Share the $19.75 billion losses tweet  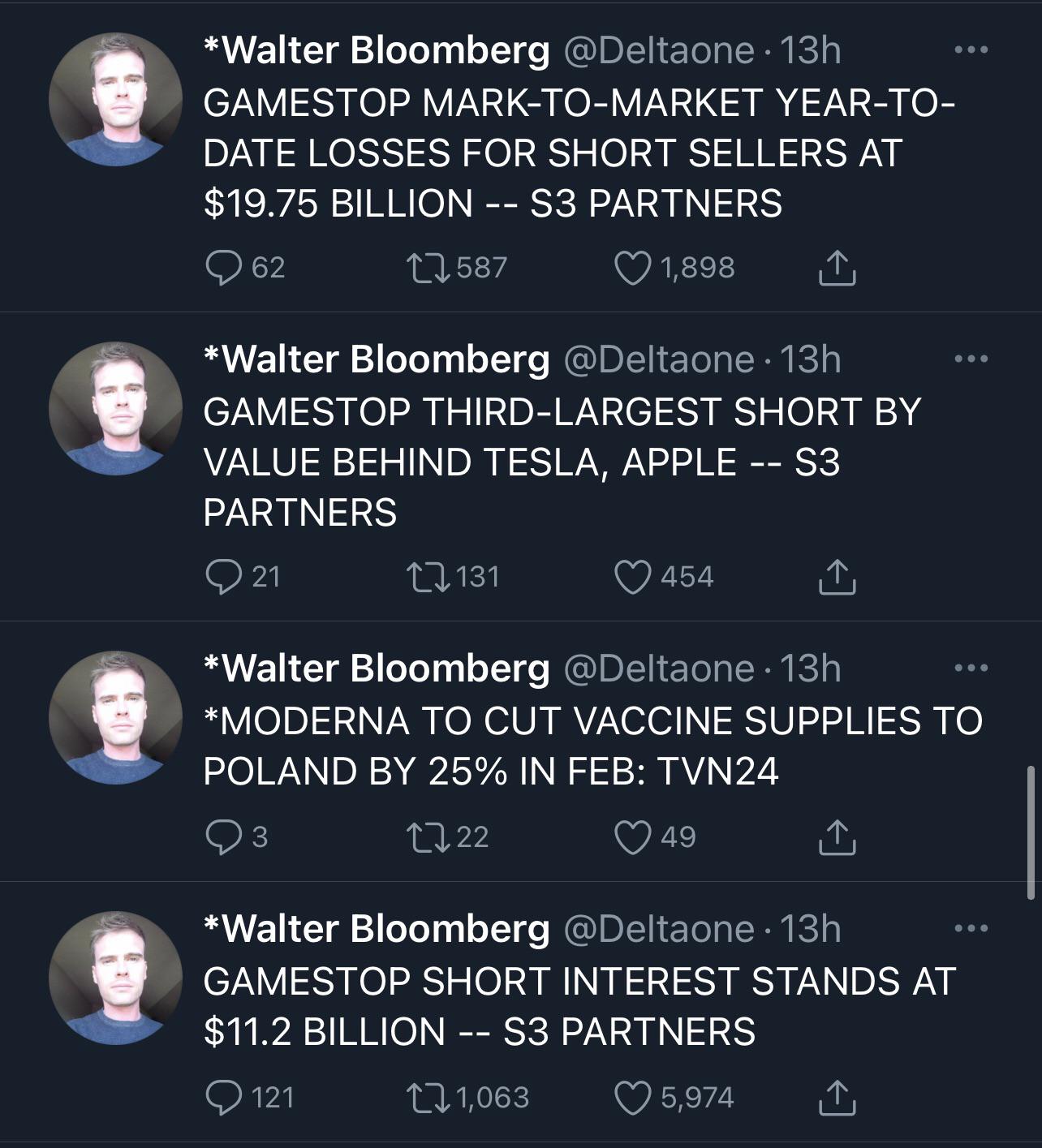(x=837, y=268)
